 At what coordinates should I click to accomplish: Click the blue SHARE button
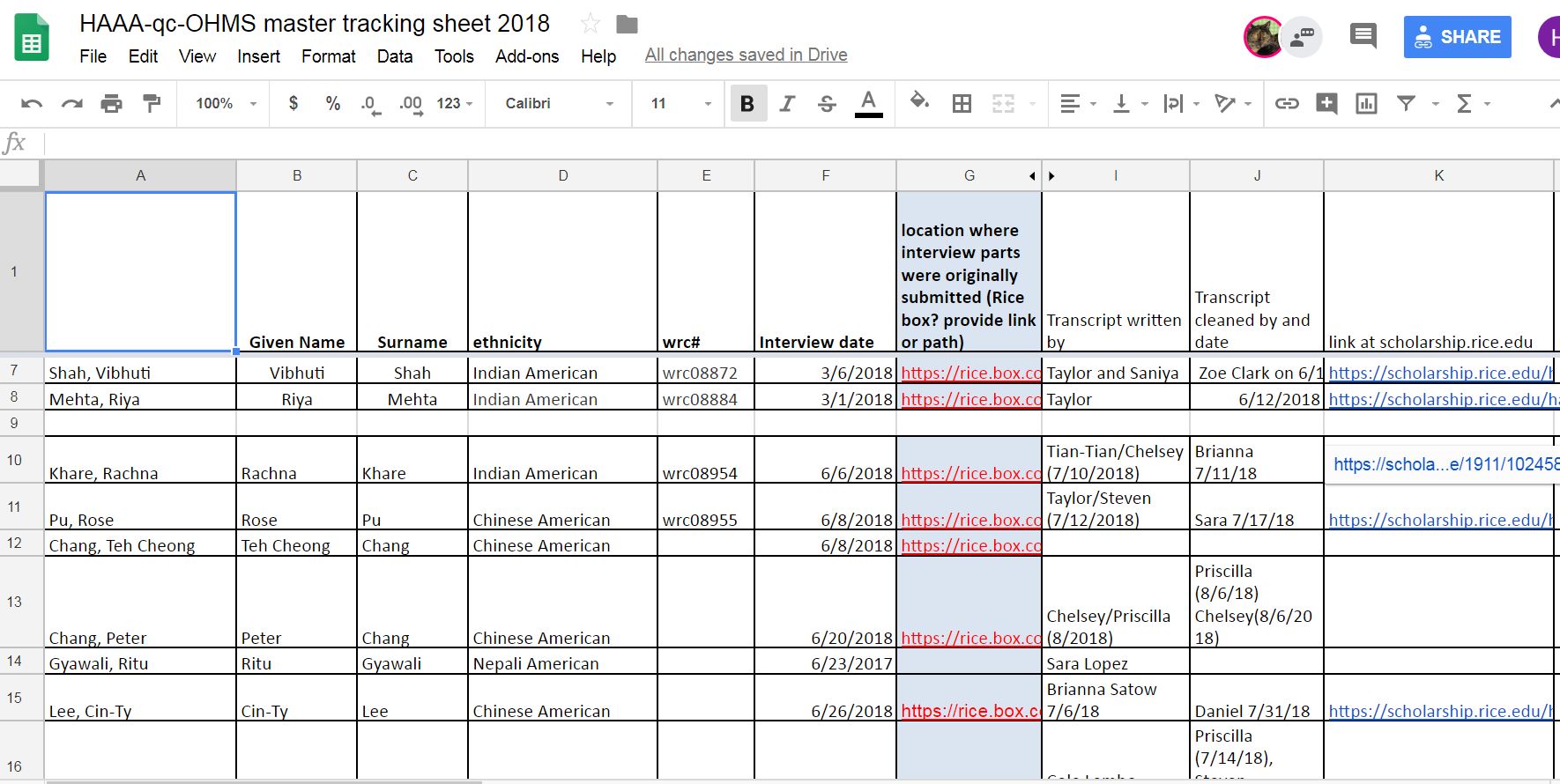point(1457,37)
